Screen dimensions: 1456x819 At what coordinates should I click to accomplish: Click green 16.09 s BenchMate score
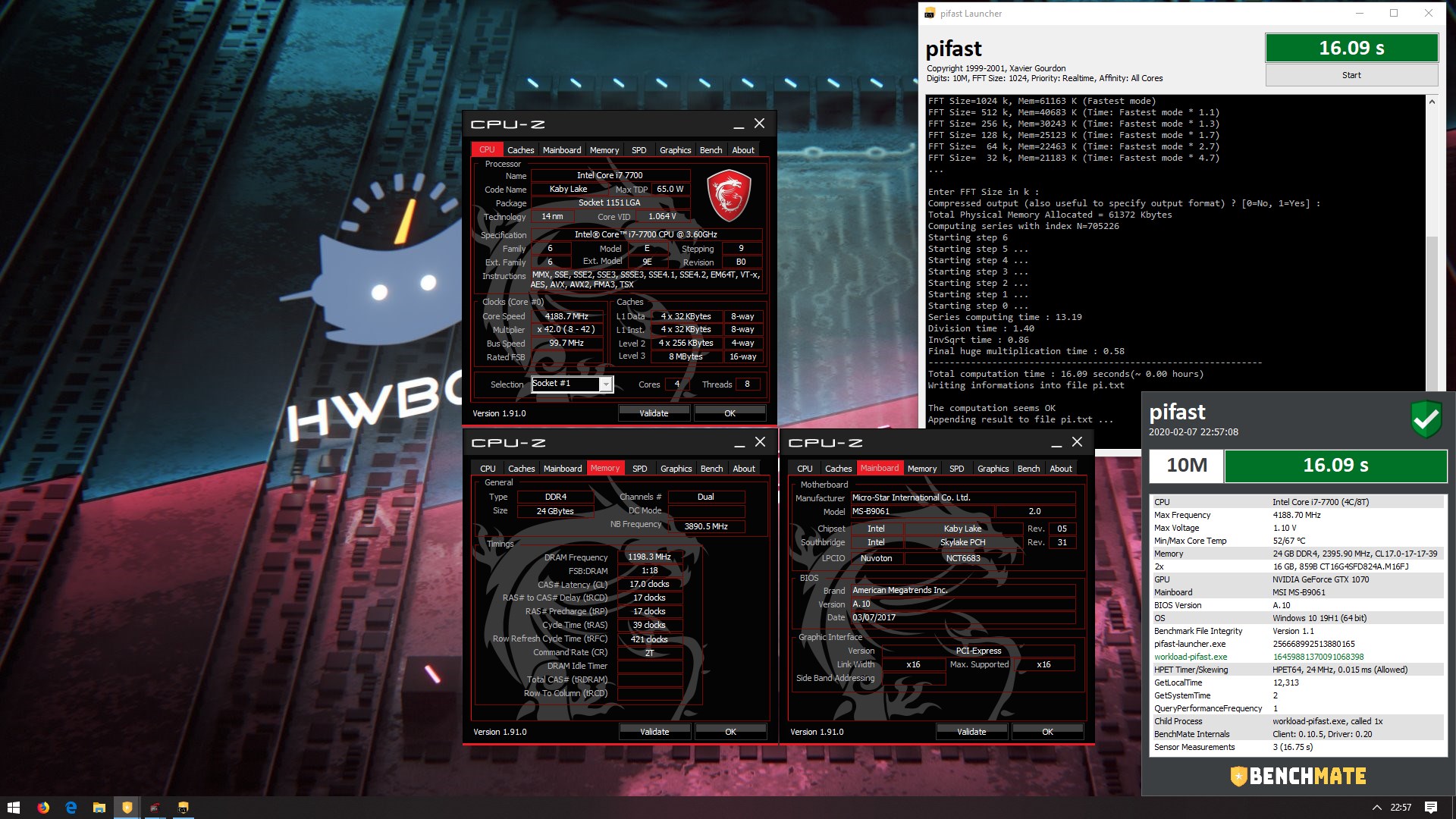(x=1335, y=466)
